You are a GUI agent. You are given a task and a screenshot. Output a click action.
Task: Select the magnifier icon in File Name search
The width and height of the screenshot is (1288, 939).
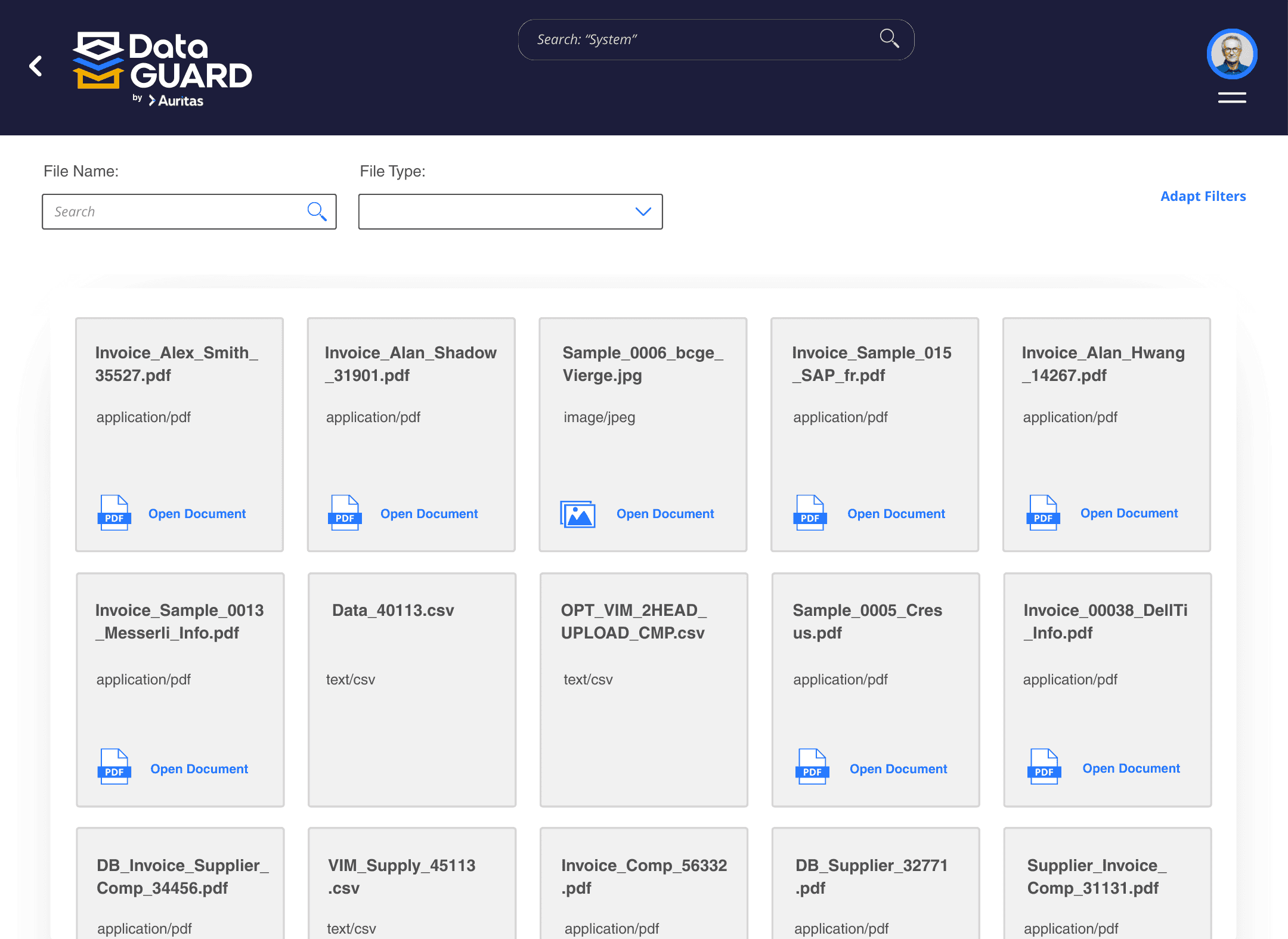coord(317,211)
